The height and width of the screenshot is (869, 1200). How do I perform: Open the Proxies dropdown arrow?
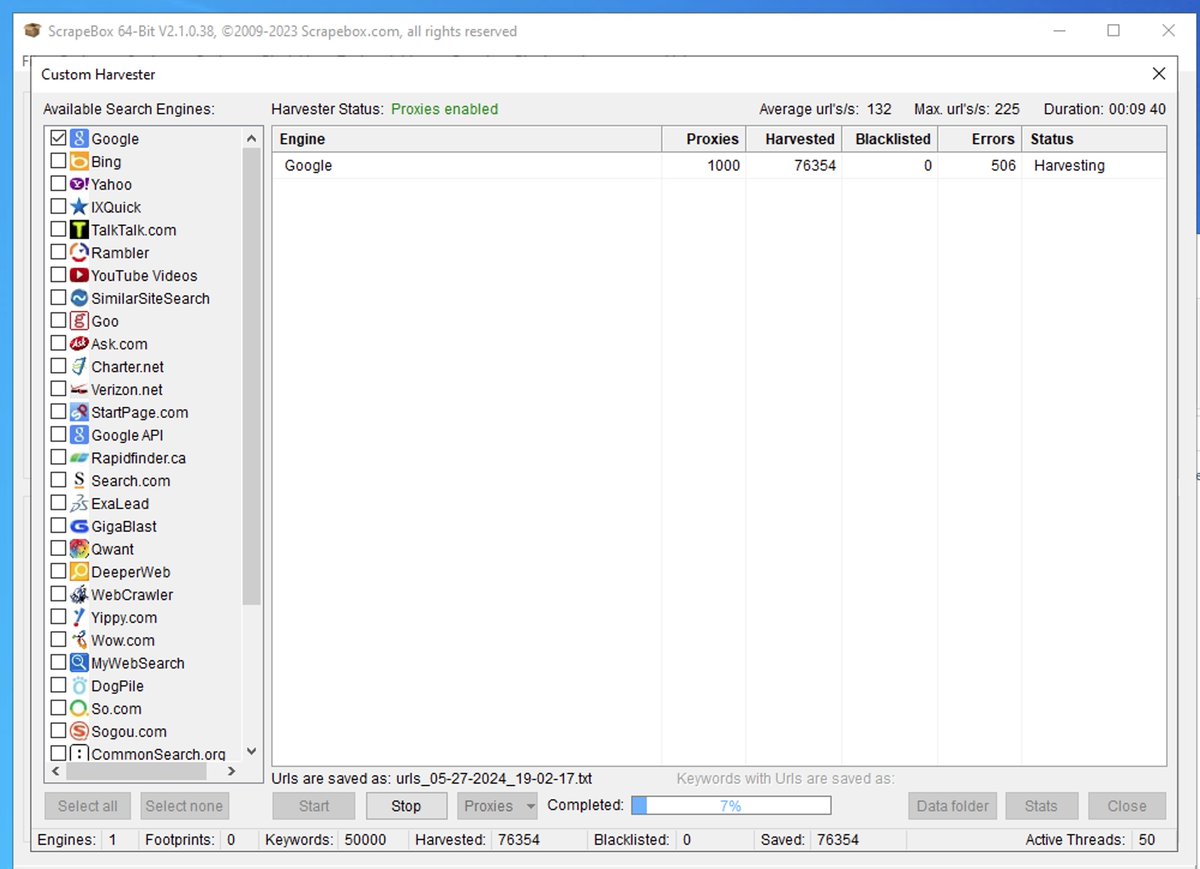point(529,806)
